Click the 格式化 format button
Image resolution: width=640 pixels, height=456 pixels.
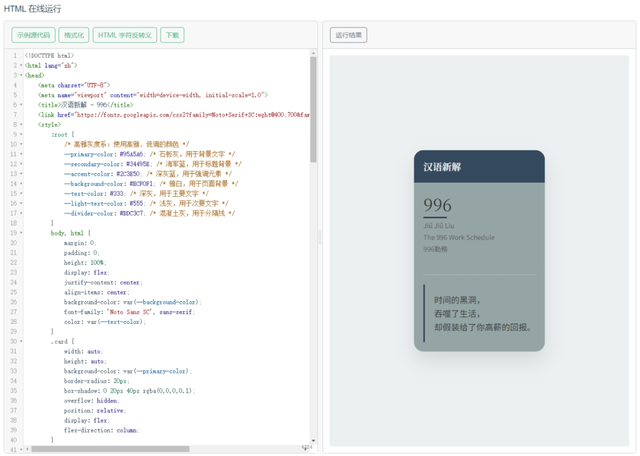[73, 35]
